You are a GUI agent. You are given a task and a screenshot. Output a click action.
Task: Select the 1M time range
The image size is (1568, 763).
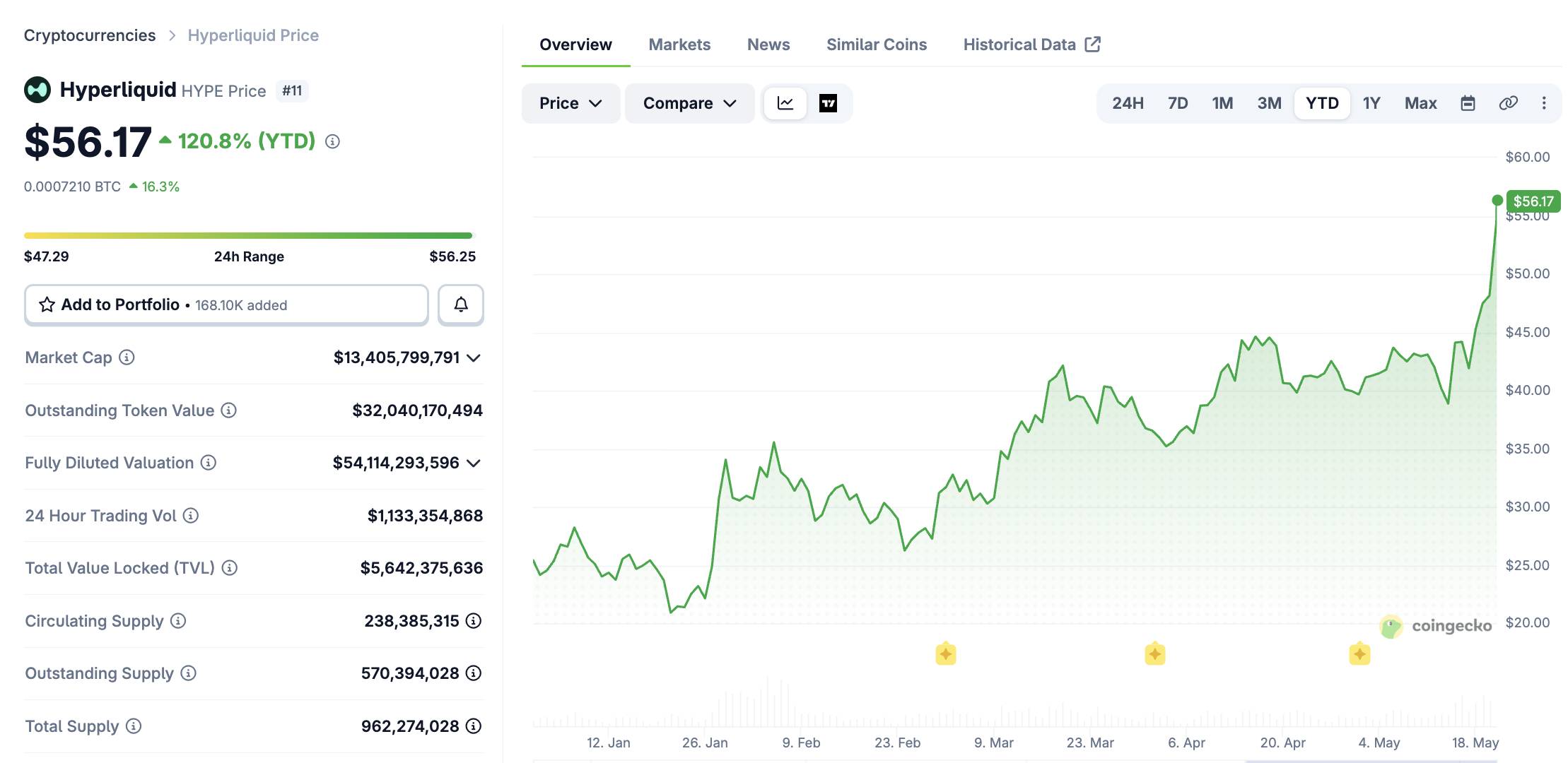(x=1222, y=103)
